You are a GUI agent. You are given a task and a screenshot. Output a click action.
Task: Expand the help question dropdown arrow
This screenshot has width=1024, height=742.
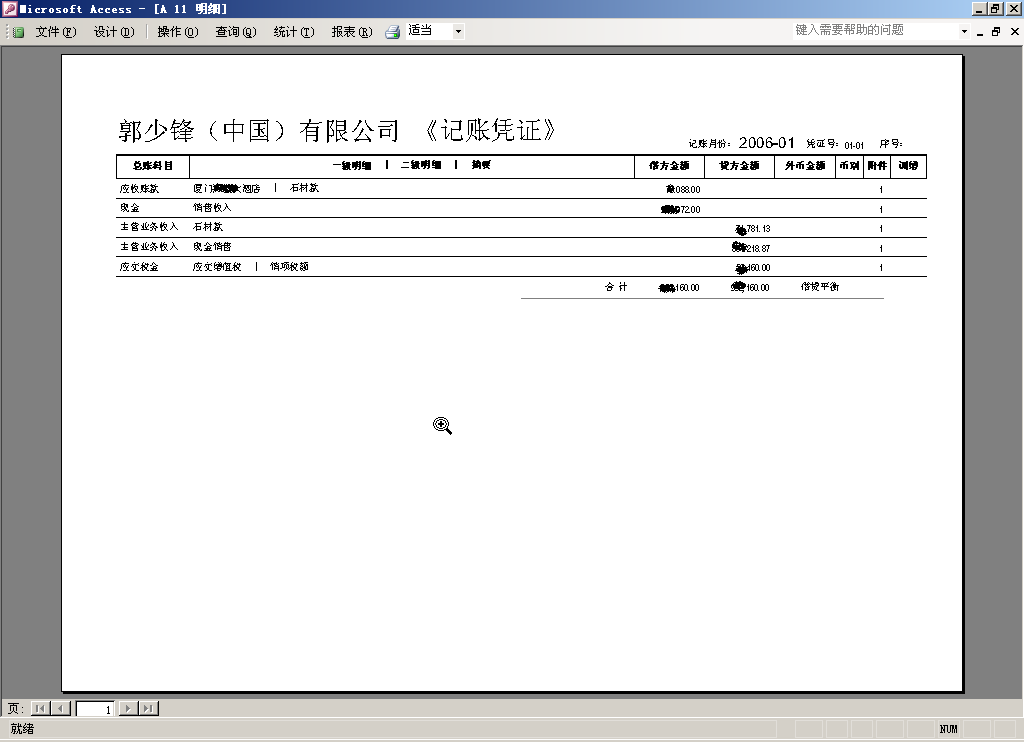964,31
